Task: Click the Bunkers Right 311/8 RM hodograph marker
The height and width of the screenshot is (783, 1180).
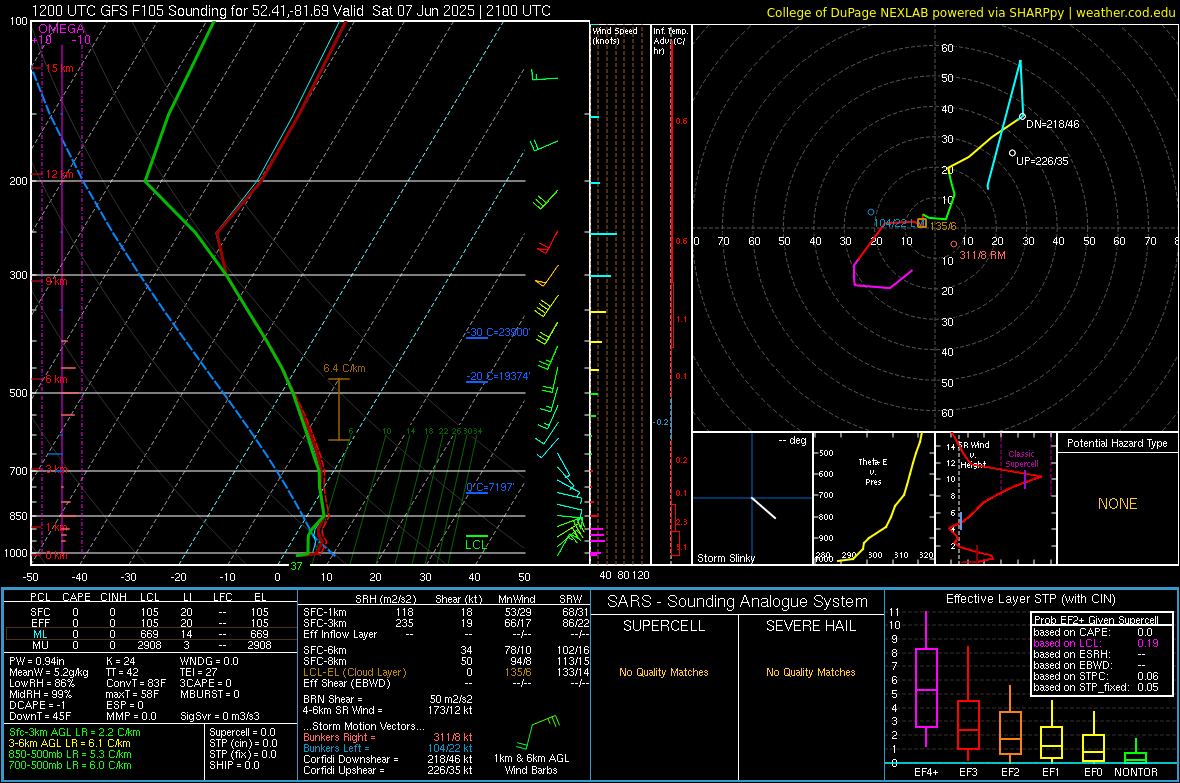Action: point(953,244)
